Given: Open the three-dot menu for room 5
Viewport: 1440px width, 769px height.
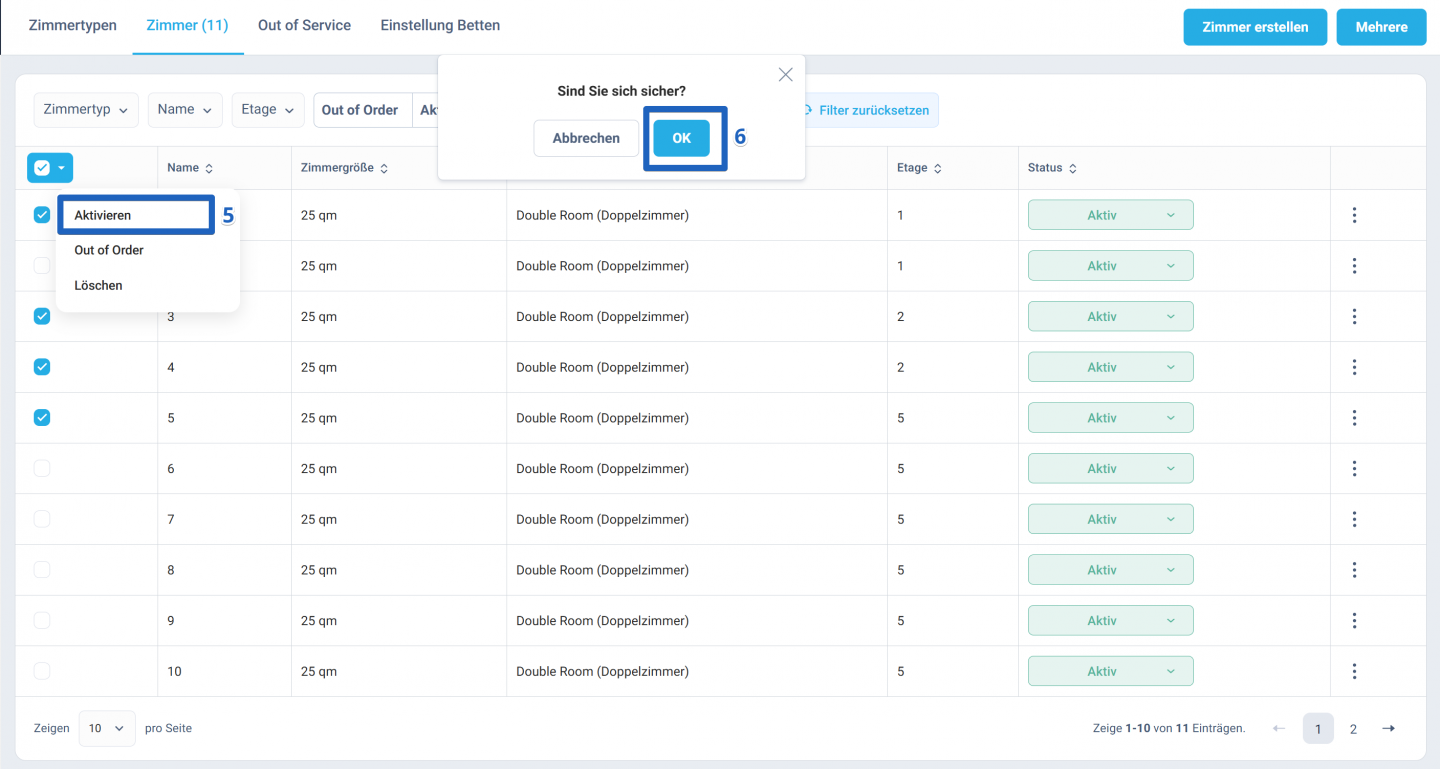Looking at the screenshot, I should click(x=1354, y=418).
